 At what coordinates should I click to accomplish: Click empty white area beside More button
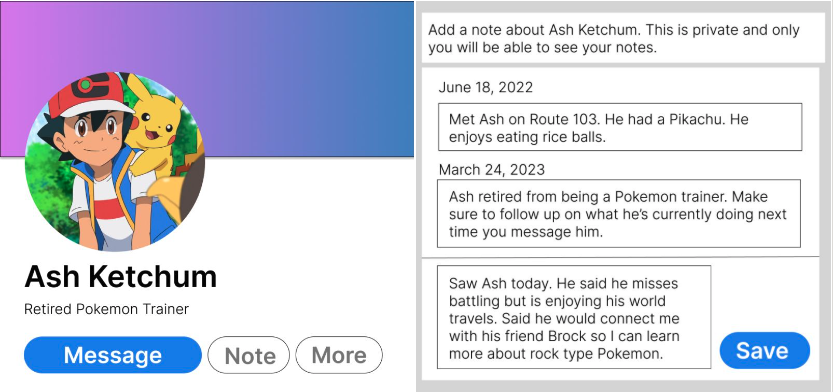point(398,355)
